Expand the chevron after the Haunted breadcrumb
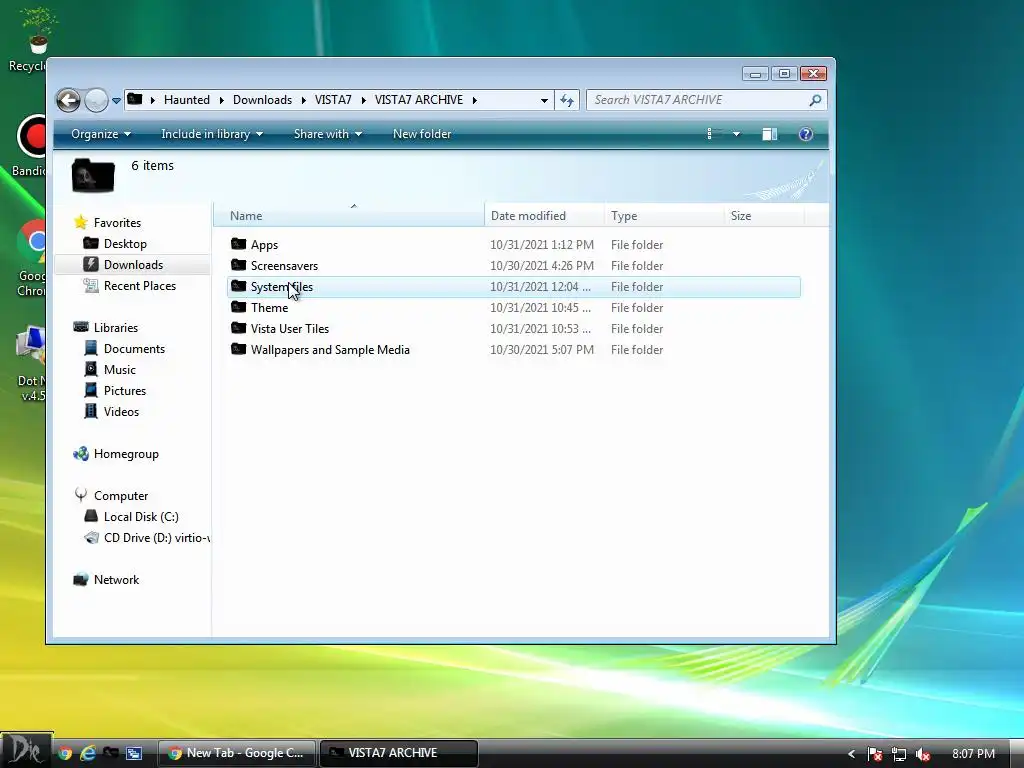1024x768 pixels. coord(221,100)
